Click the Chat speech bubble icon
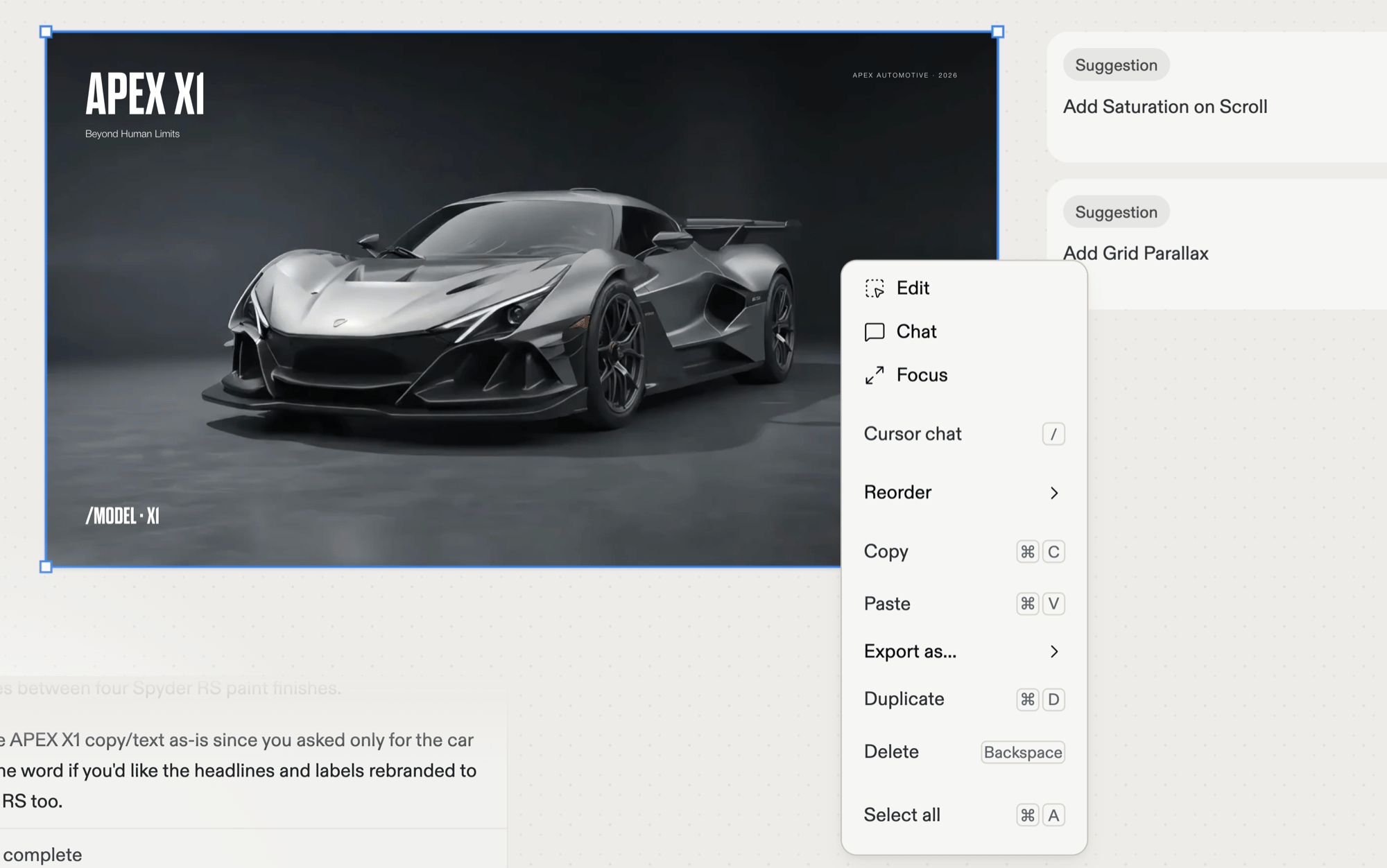This screenshot has height=868, width=1387. pyautogui.click(x=875, y=332)
